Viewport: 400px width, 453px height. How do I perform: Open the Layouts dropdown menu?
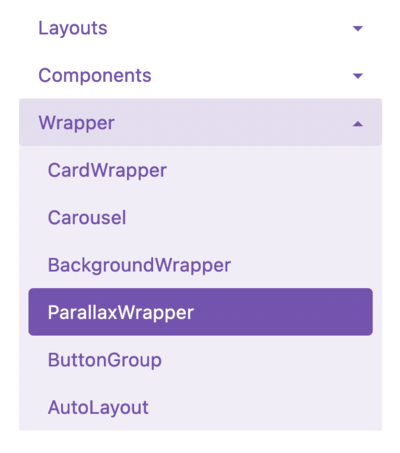click(x=200, y=28)
